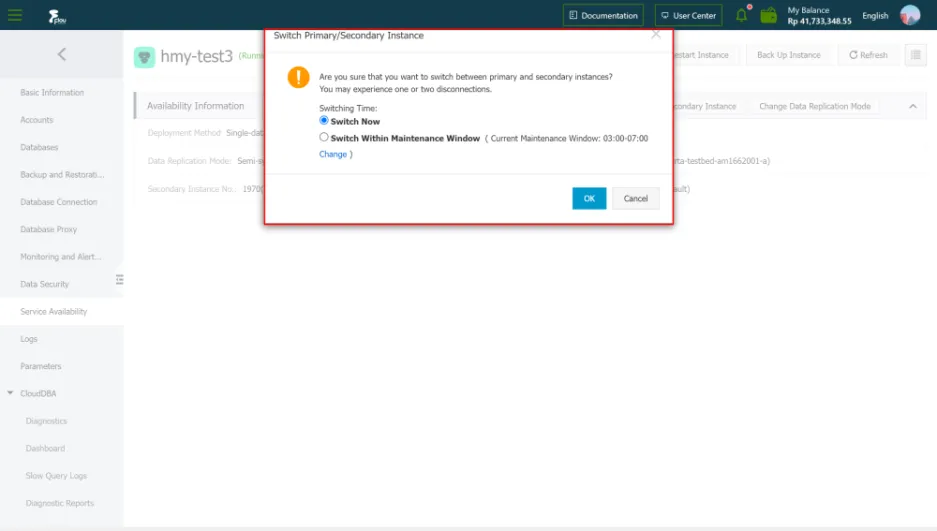This screenshot has width=937, height=531.
Task: Confirm the switch with OK
Action: tap(589, 198)
